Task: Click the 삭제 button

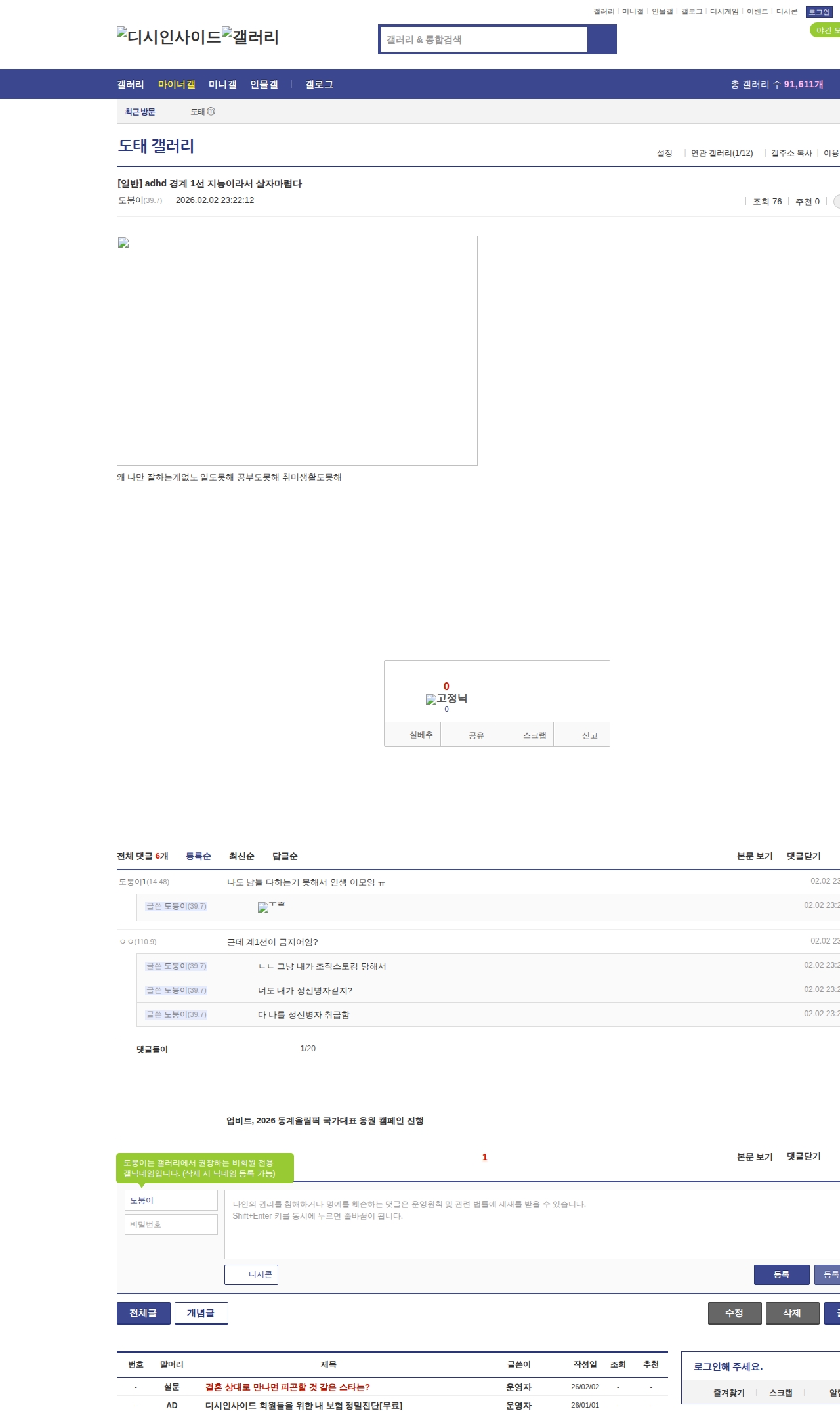Action: (x=793, y=1313)
